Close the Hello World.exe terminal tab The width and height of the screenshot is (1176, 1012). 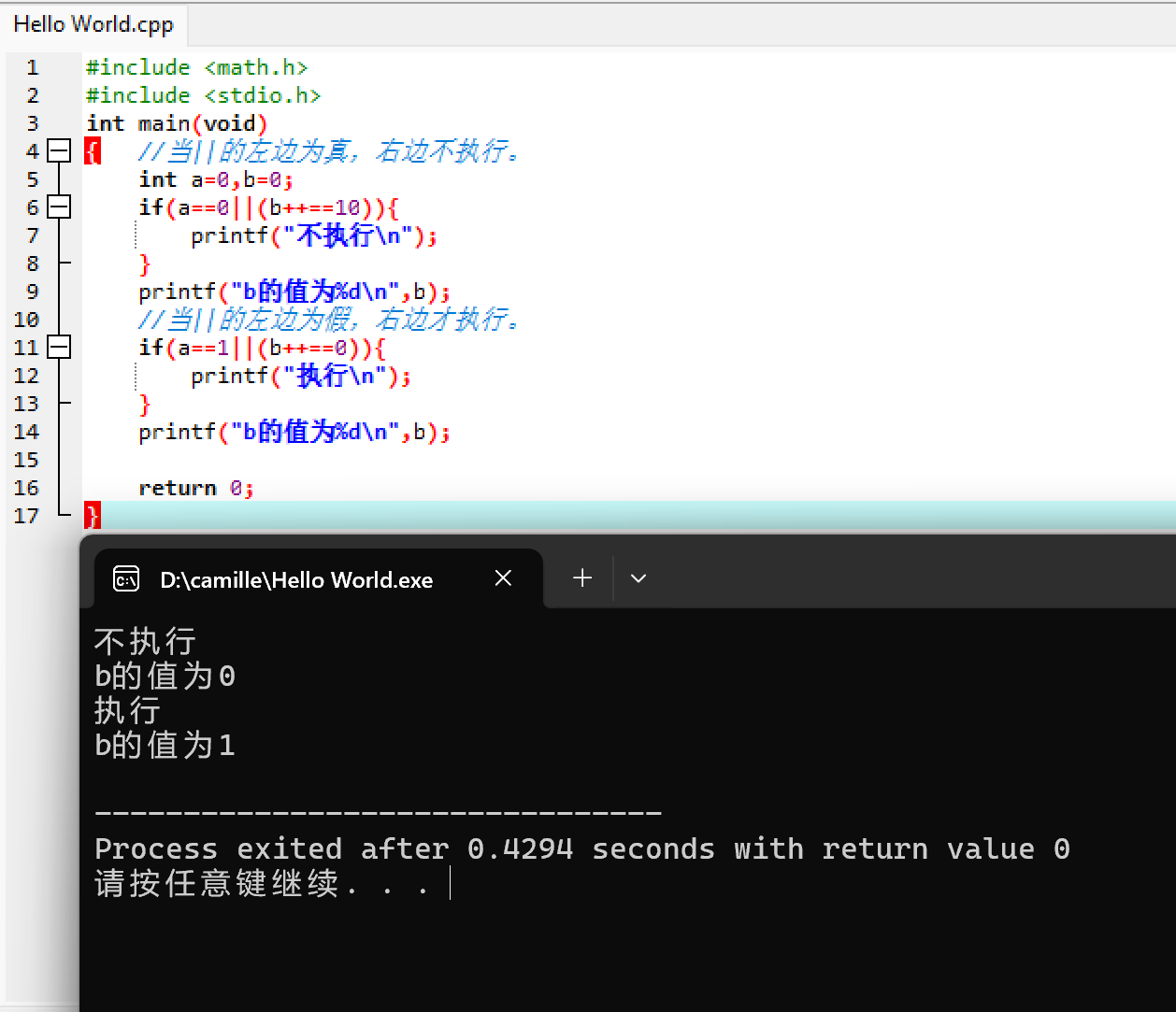coord(503,578)
